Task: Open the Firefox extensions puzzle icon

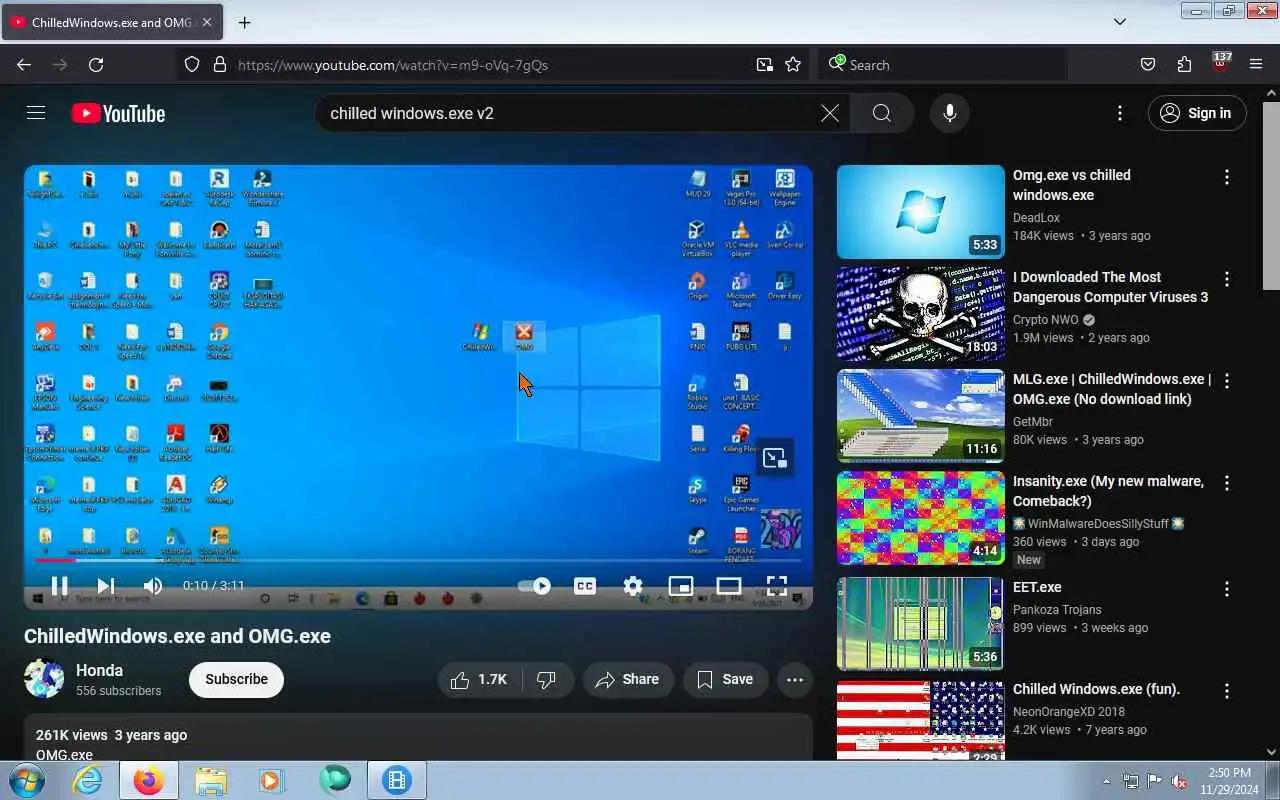Action: pyautogui.click(x=1184, y=65)
